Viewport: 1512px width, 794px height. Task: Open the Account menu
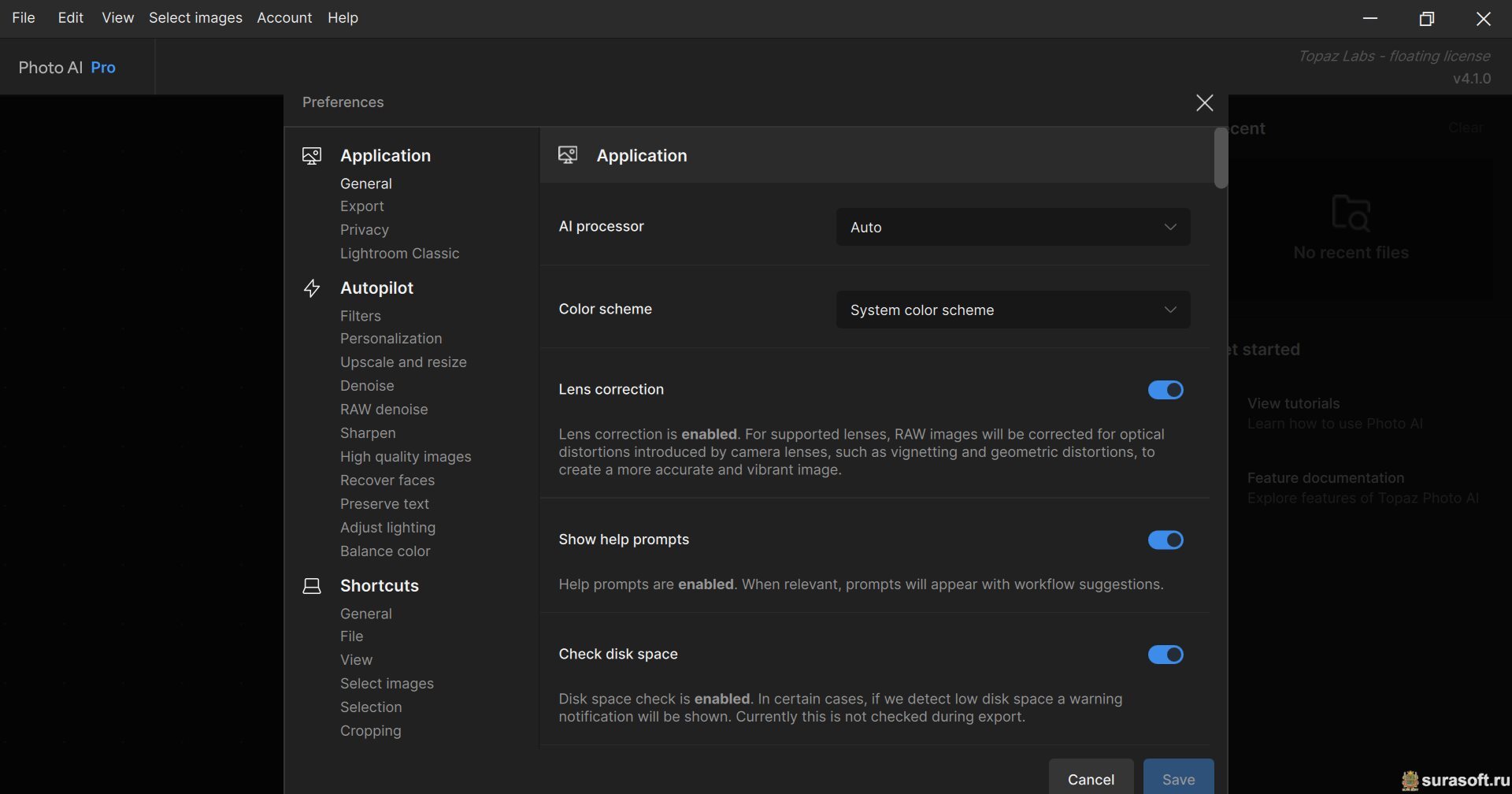[x=284, y=17]
